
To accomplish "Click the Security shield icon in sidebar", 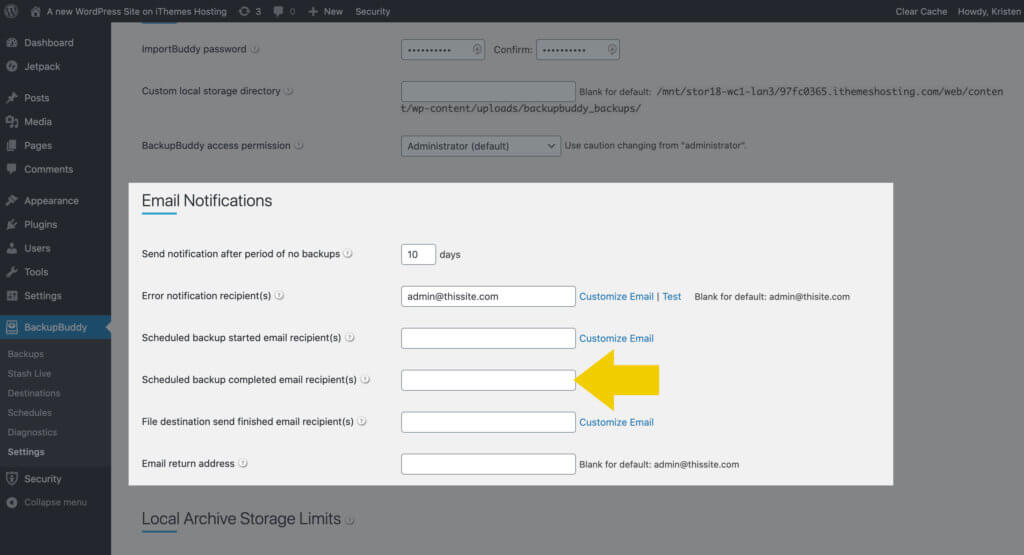I will pos(12,479).
